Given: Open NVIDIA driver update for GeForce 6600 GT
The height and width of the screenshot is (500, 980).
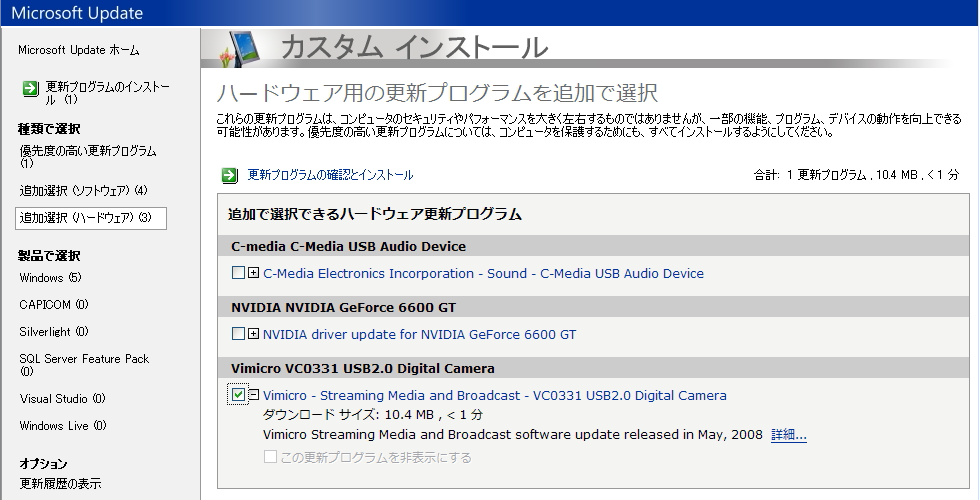Looking at the screenshot, I should tap(419, 334).
